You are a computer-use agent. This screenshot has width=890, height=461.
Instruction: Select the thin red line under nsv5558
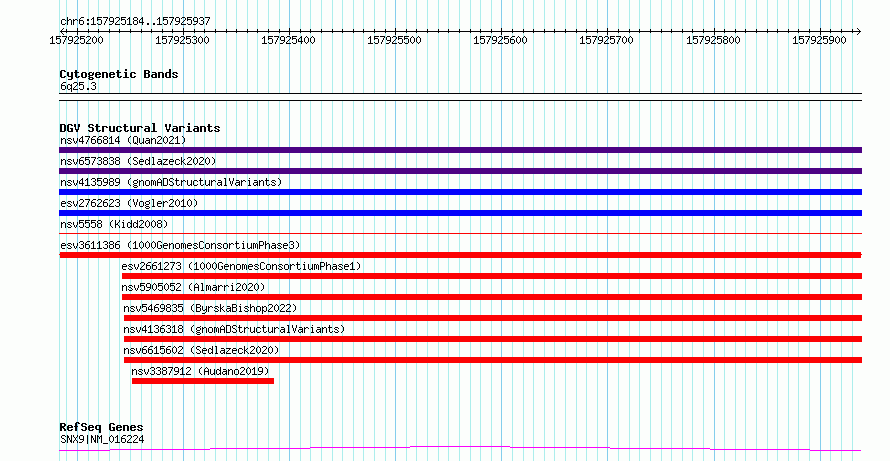pyautogui.click(x=460, y=233)
